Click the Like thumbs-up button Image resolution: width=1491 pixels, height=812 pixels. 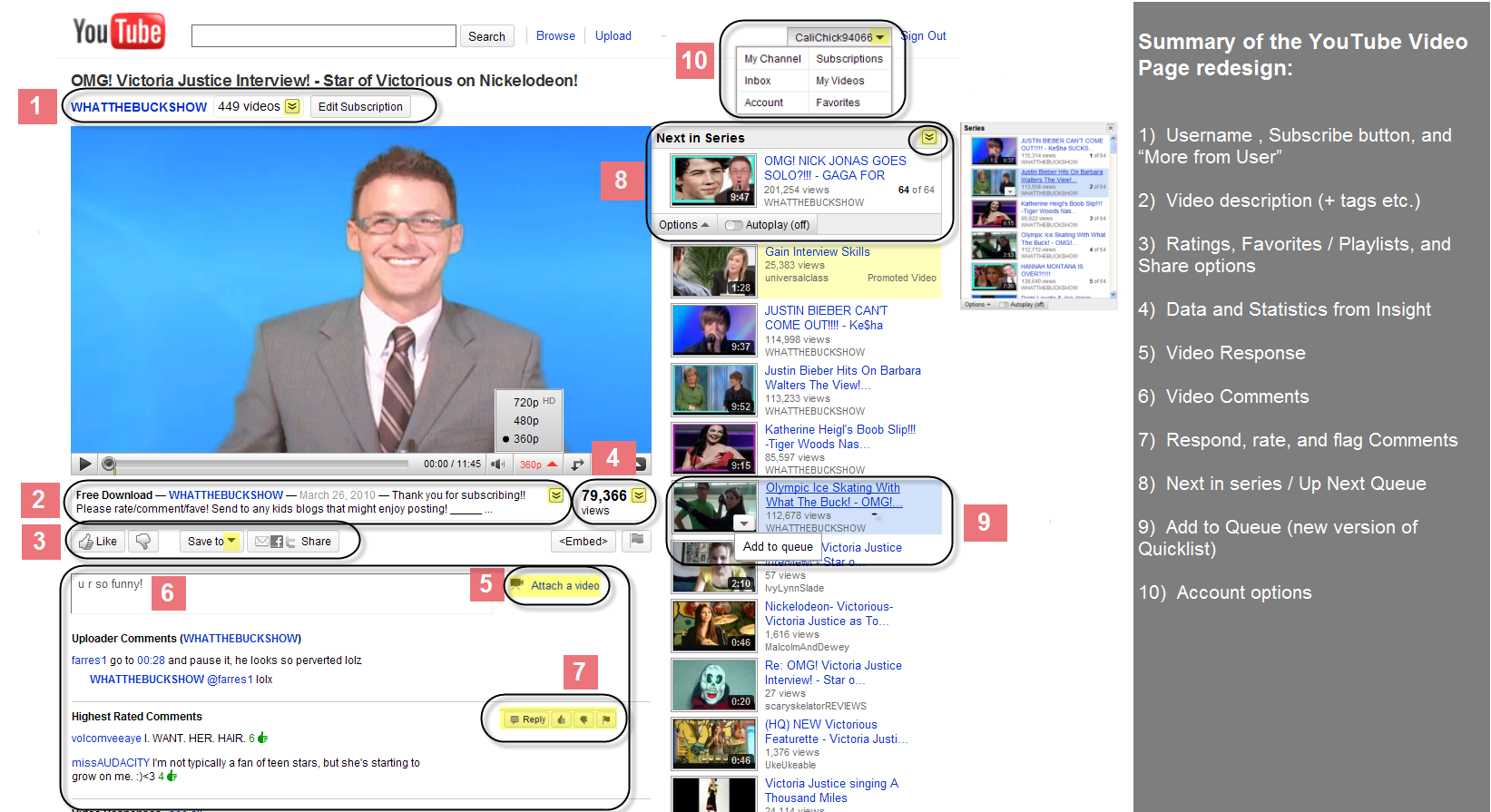pos(98,542)
